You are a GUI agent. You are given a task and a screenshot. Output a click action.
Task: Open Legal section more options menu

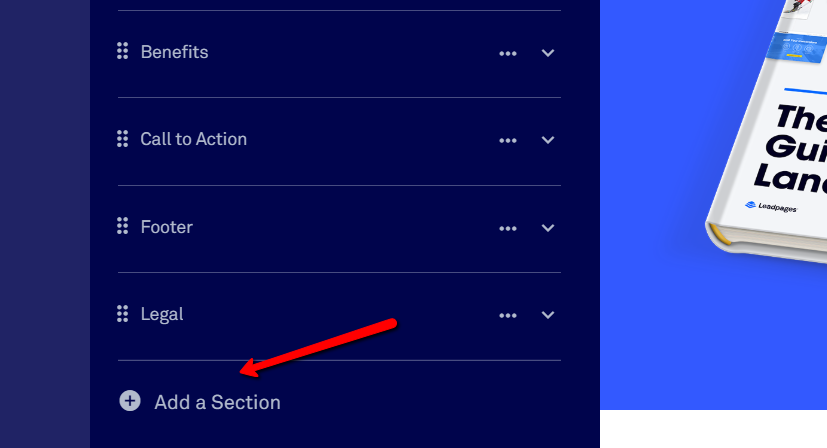(508, 315)
